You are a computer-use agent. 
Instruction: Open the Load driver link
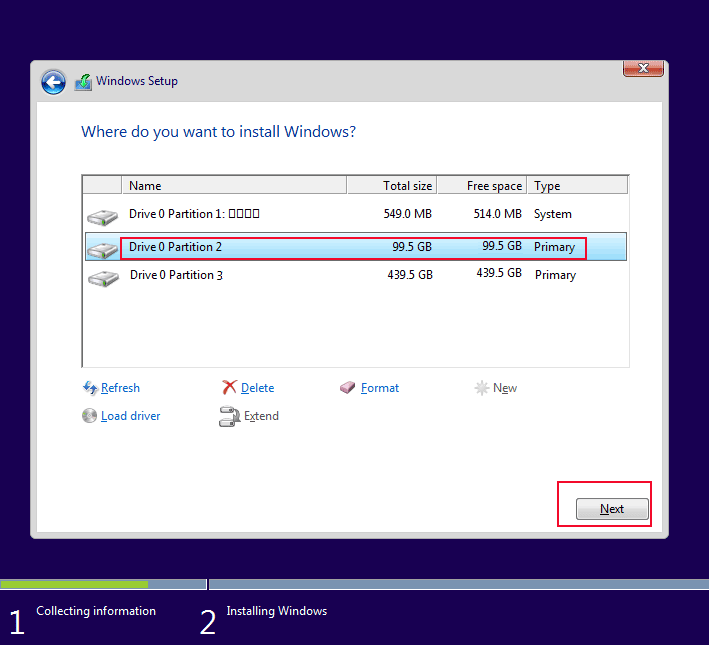[x=131, y=416]
